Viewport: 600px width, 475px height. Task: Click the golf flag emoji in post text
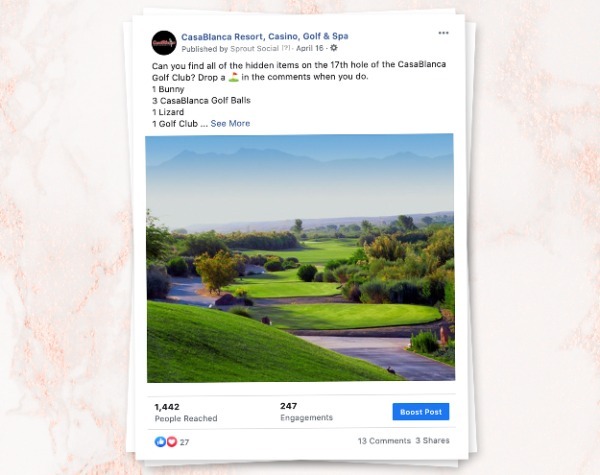[x=233, y=77]
